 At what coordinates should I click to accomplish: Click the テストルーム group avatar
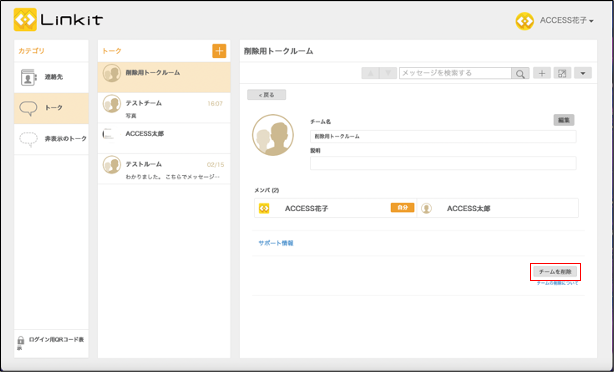(112, 165)
